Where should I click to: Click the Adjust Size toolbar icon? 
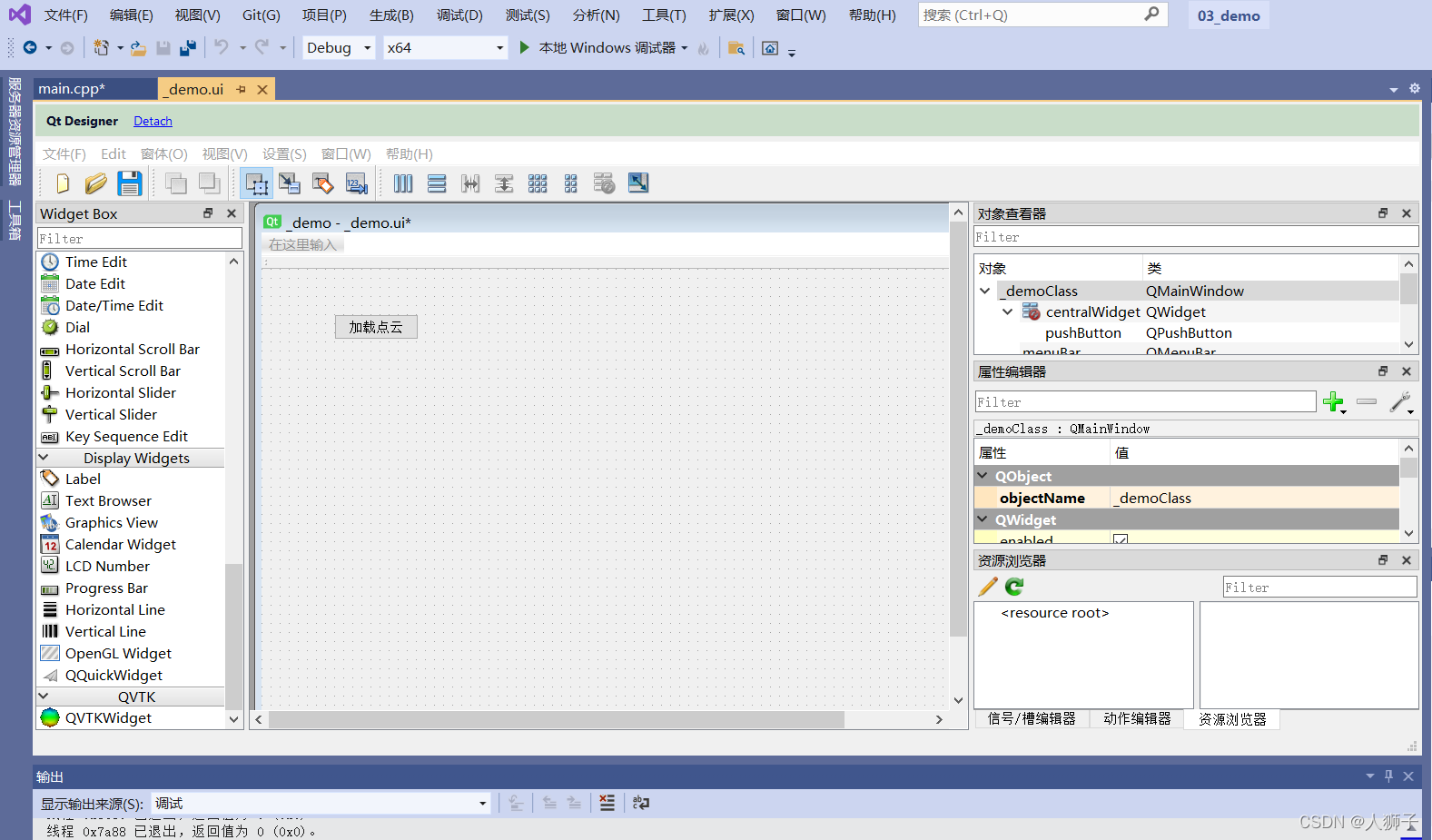(638, 184)
